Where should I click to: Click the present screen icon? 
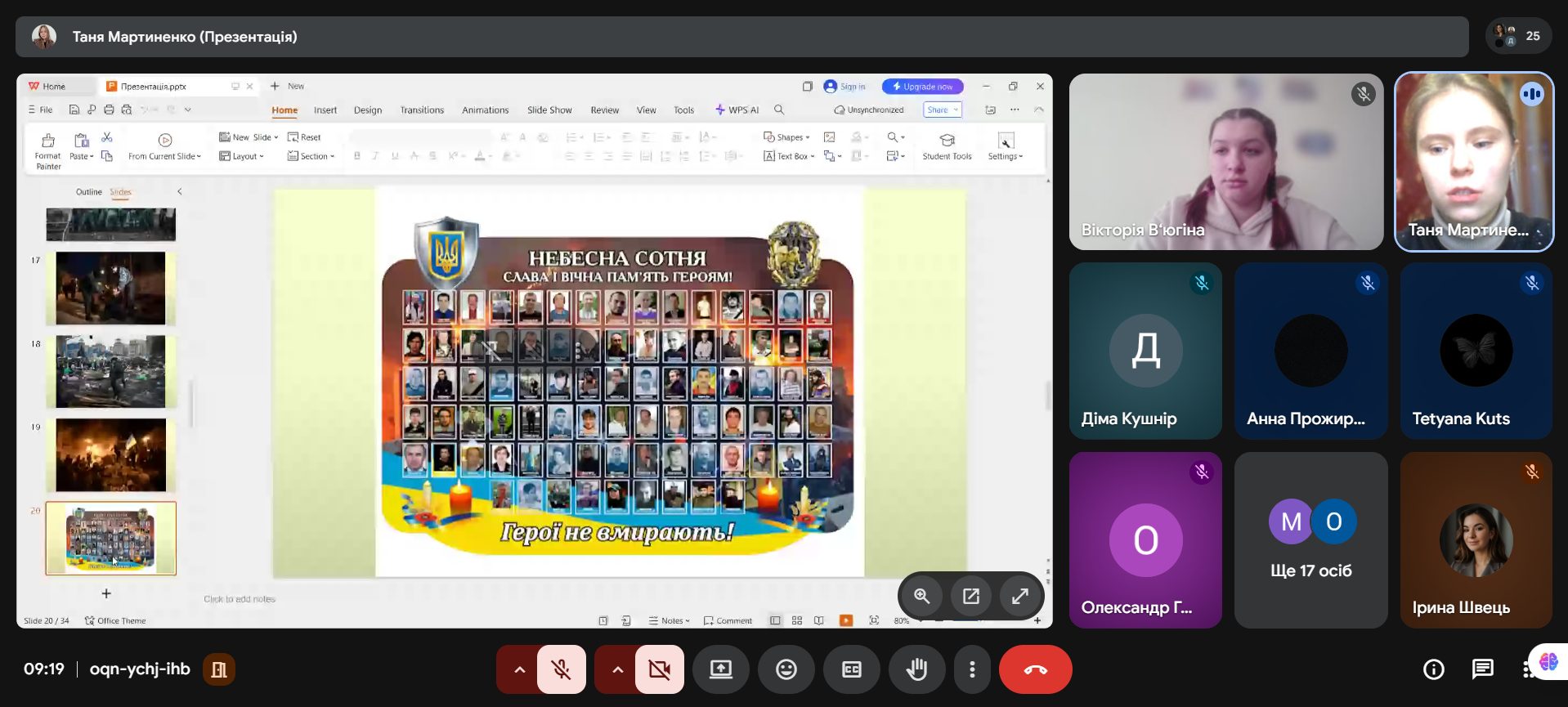[720, 669]
